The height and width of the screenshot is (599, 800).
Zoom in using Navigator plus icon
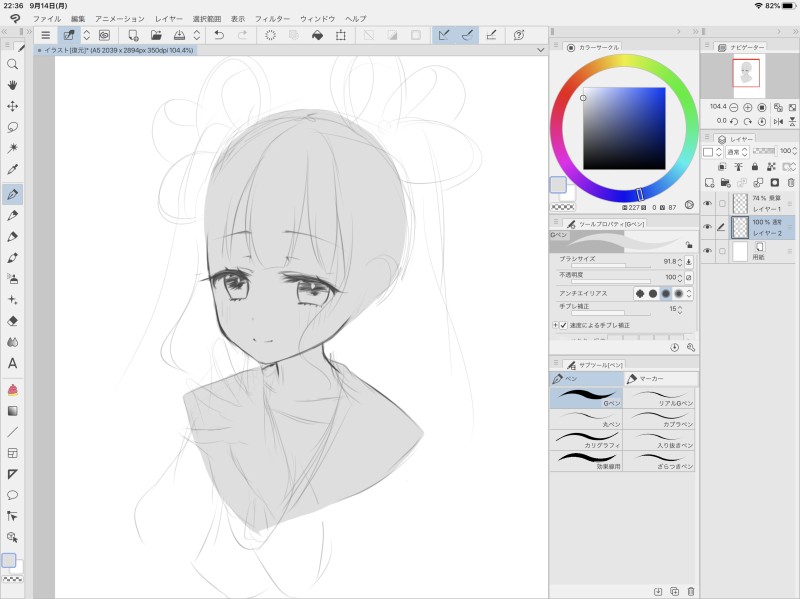click(747, 107)
